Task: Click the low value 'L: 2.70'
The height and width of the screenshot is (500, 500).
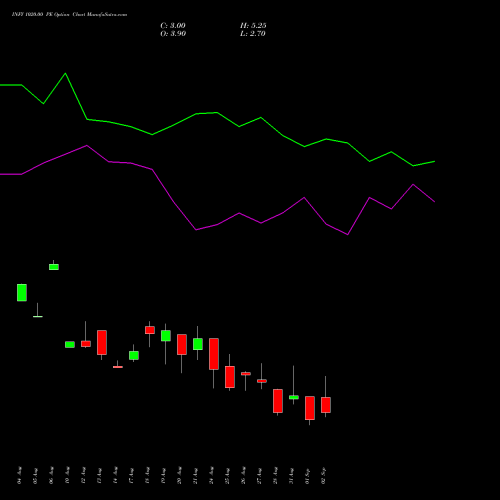Action: (253, 34)
